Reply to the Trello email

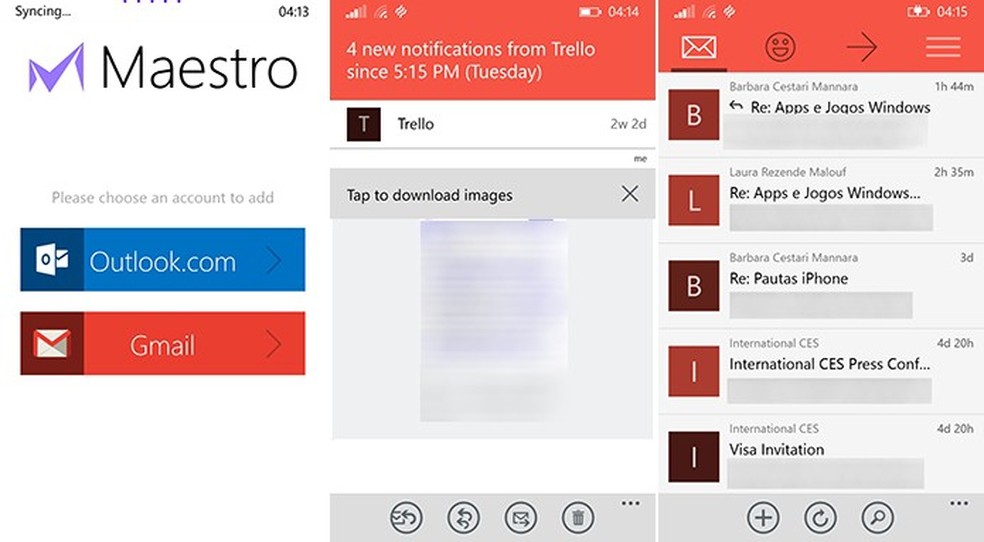(x=463, y=518)
